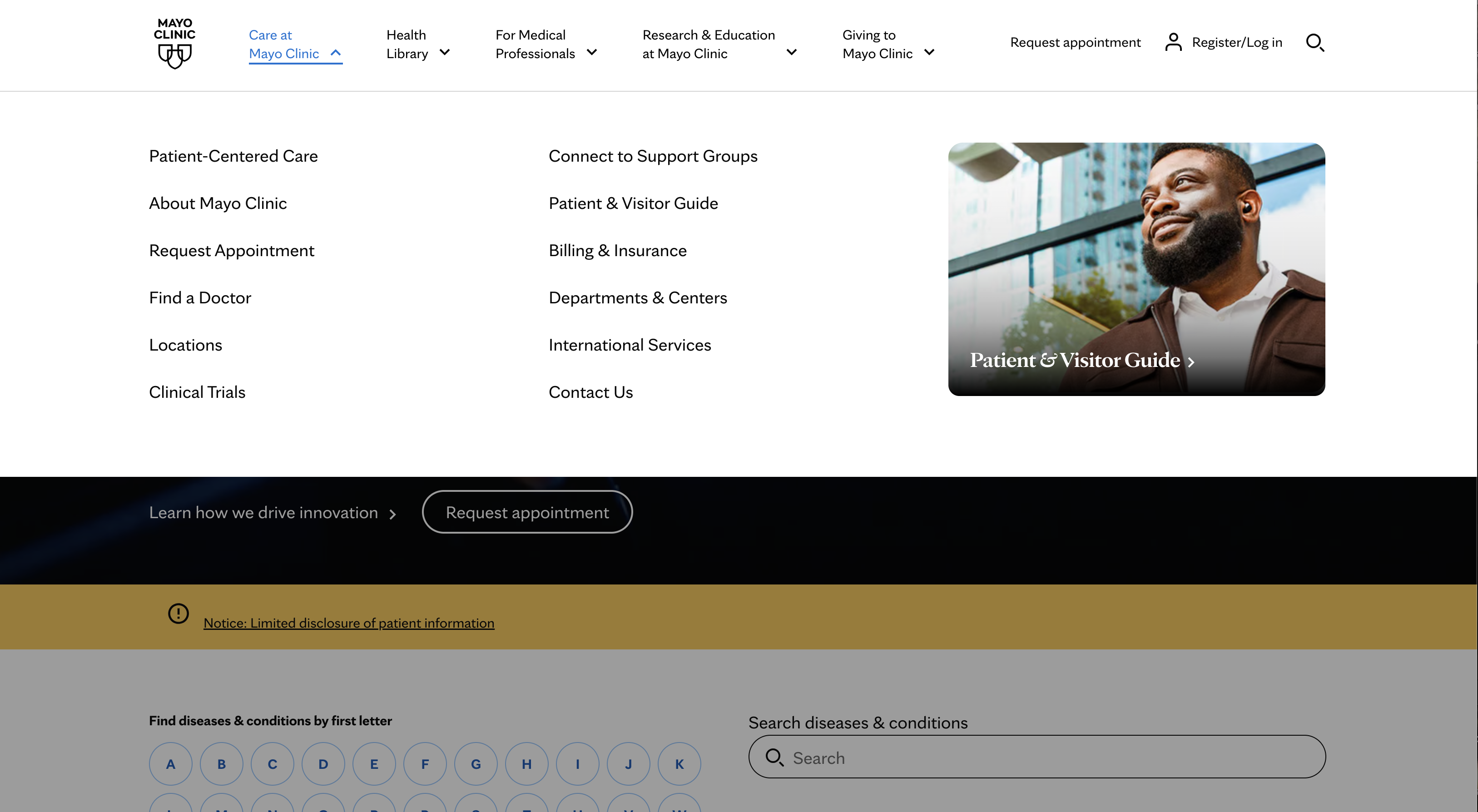Select letter A disease index button

click(x=170, y=764)
